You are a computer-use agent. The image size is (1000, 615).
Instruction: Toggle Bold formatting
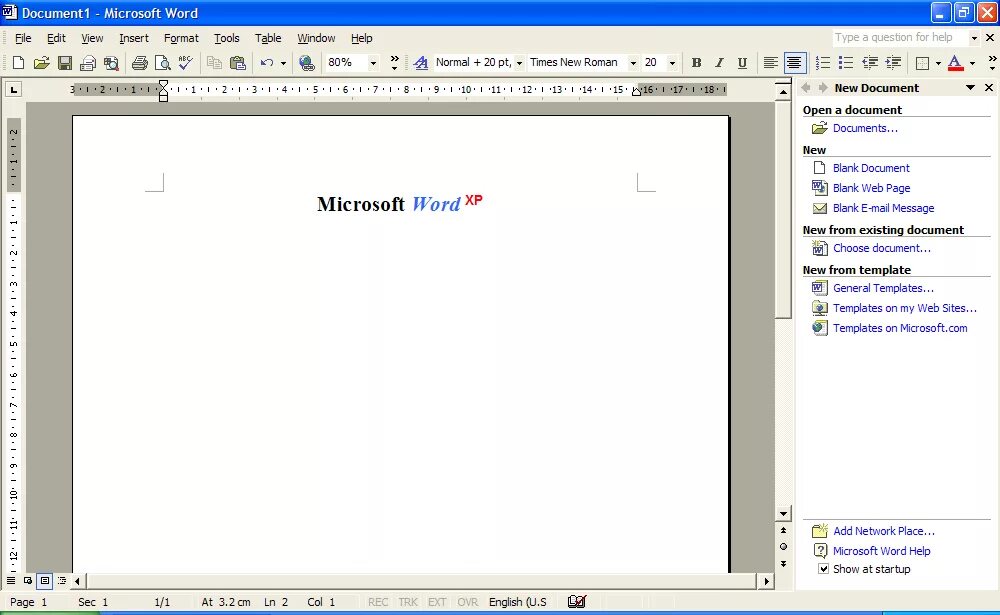696,63
